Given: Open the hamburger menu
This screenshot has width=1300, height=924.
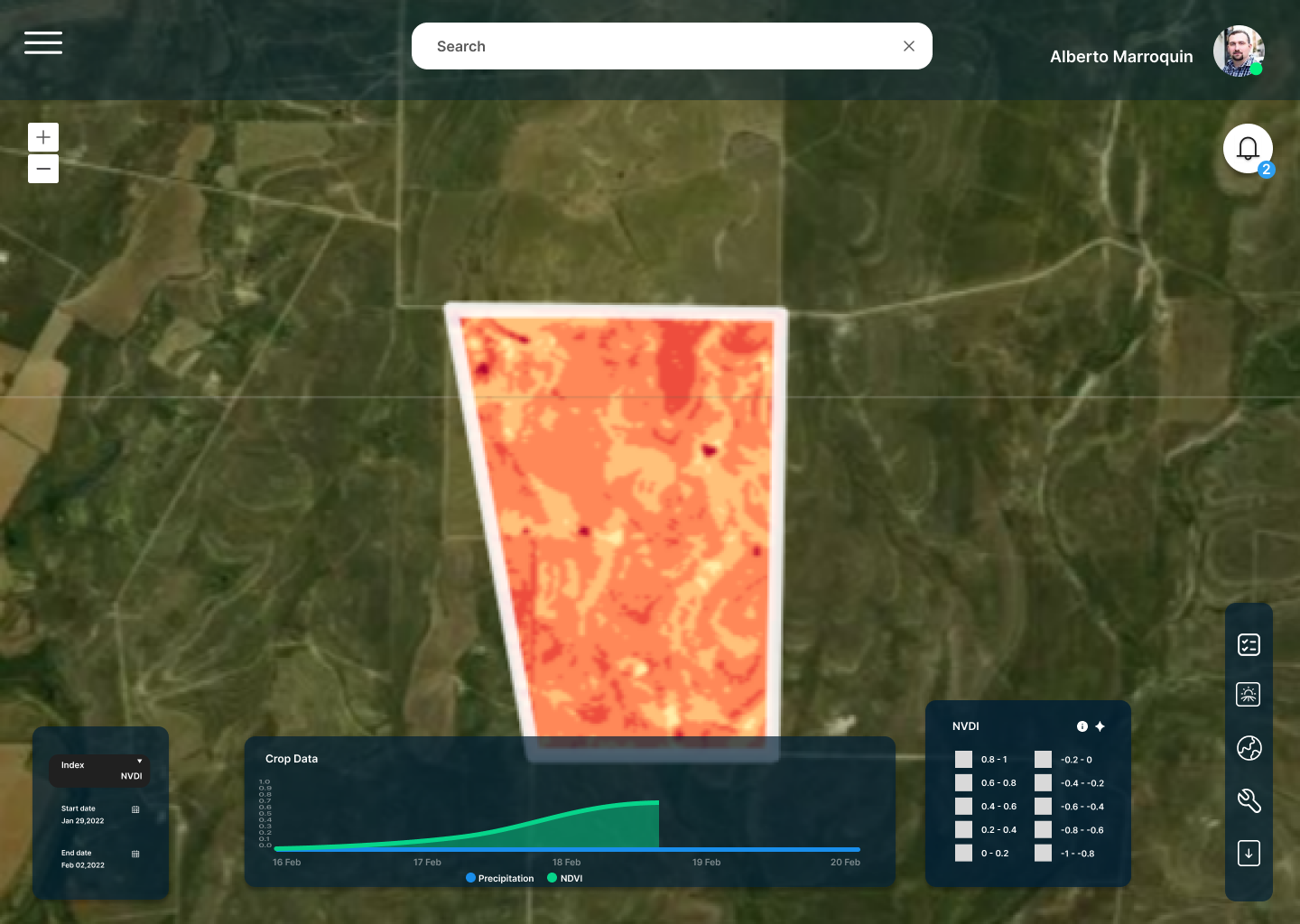Looking at the screenshot, I should (x=43, y=42).
